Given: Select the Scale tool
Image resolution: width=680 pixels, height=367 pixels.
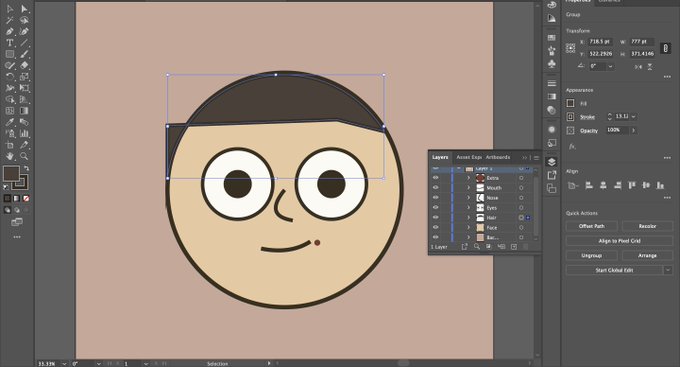Looking at the screenshot, I should click(24, 77).
